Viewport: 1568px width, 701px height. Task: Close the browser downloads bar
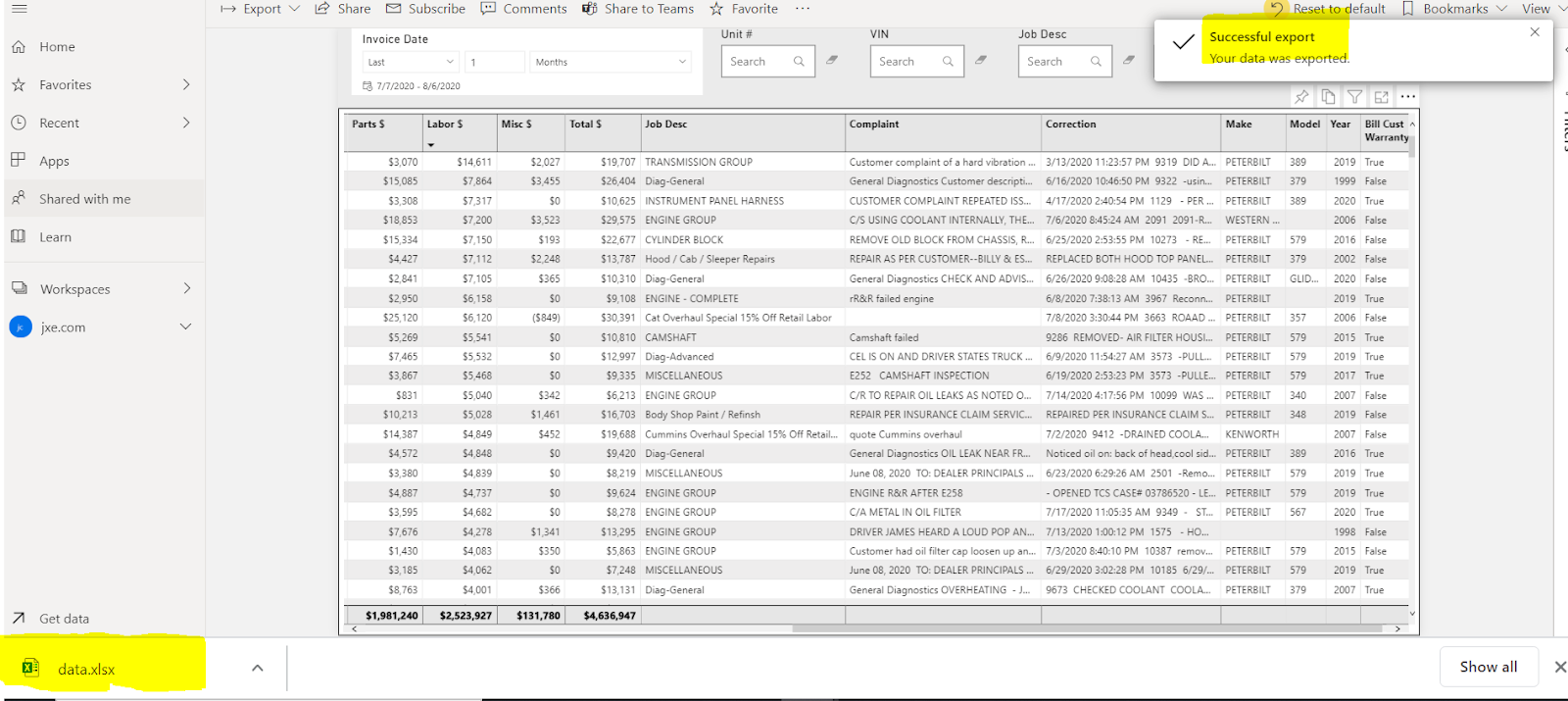pos(1559,667)
